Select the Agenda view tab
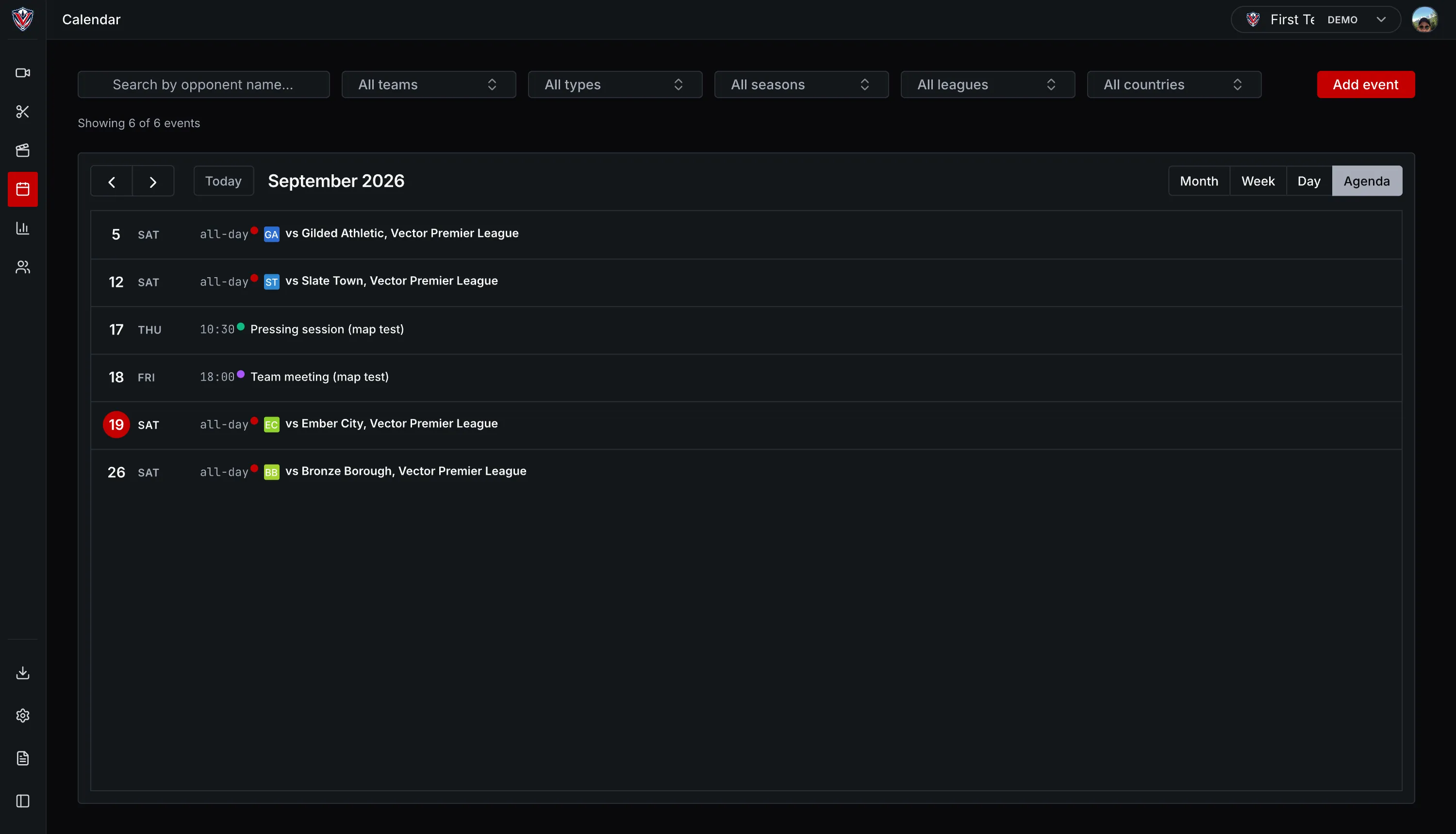The width and height of the screenshot is (1456, 834). click(1367, 181)
